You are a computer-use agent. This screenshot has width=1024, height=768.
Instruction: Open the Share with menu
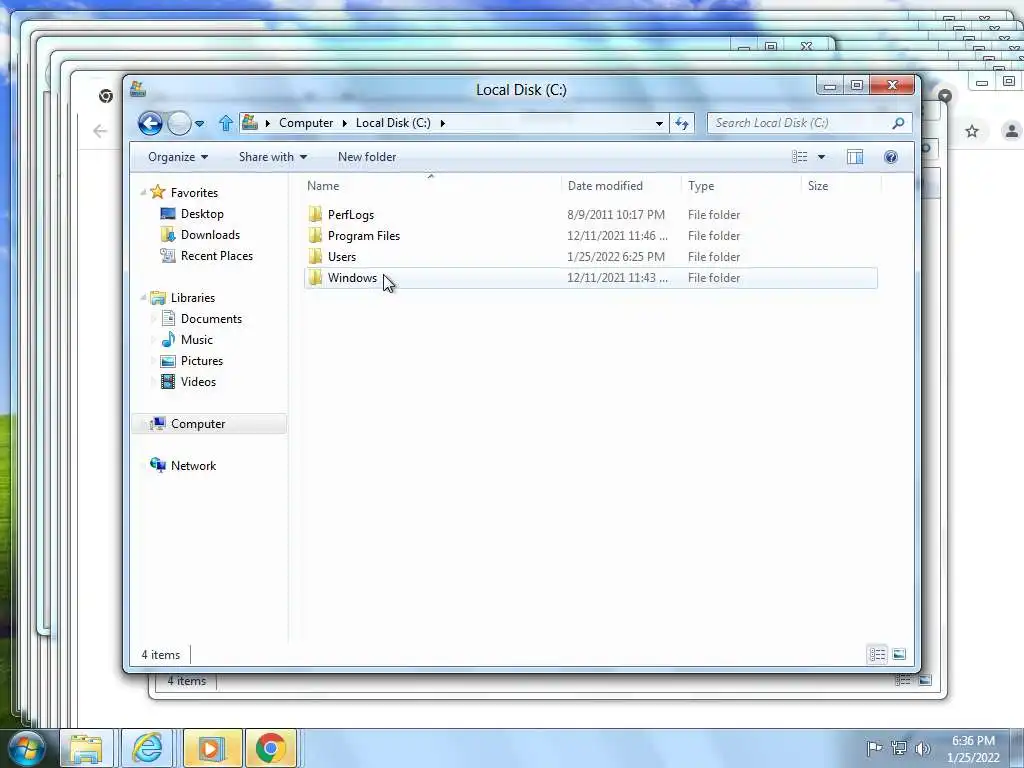272,157
